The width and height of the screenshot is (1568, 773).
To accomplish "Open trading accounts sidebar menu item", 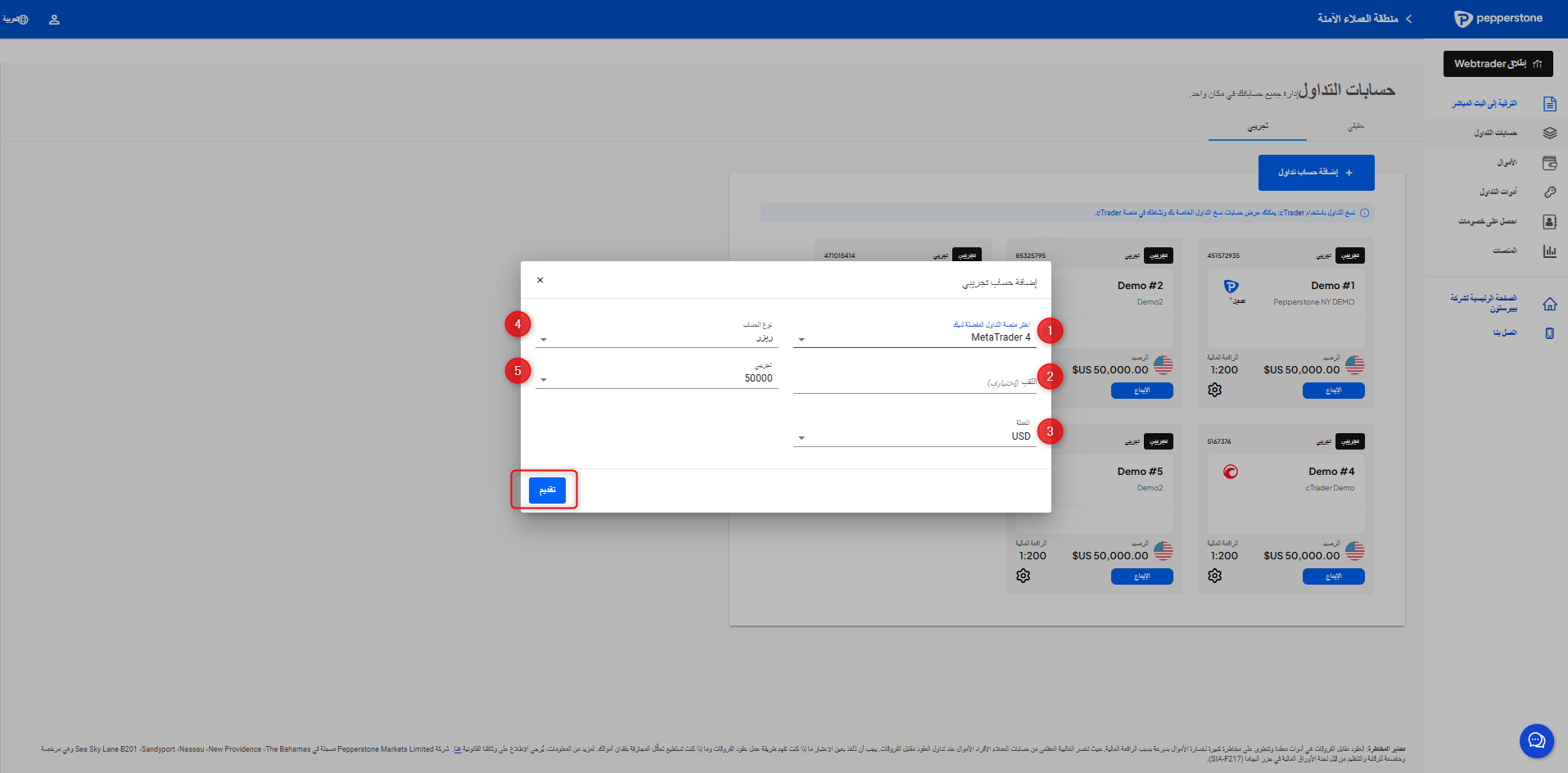I will point(1496,133).
